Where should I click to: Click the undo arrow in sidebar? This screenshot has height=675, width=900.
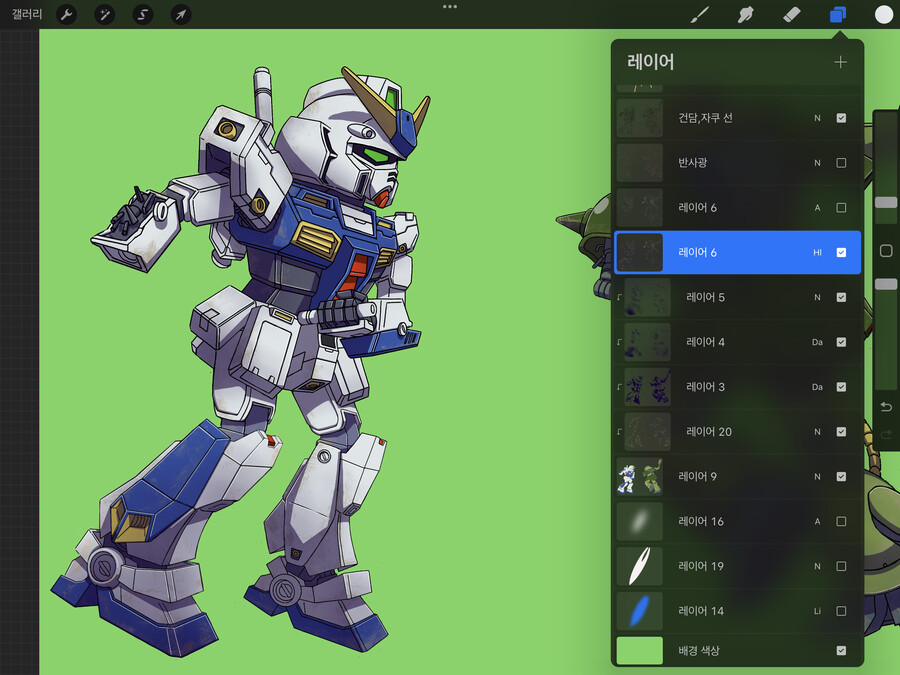886,407
